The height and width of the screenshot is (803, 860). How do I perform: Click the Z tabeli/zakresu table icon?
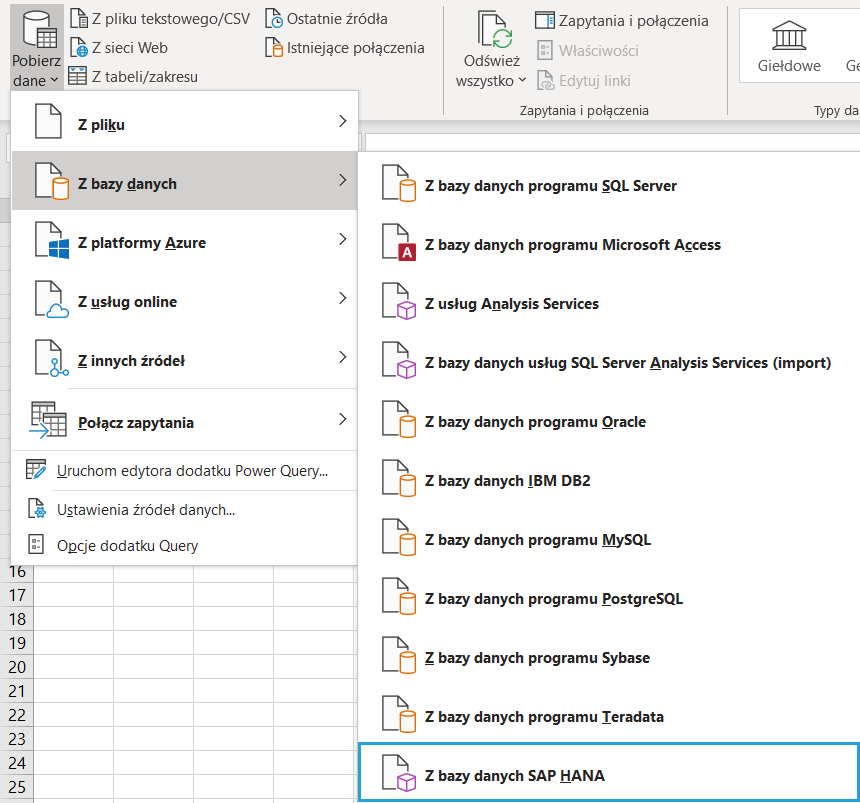(x=78, y=76)
